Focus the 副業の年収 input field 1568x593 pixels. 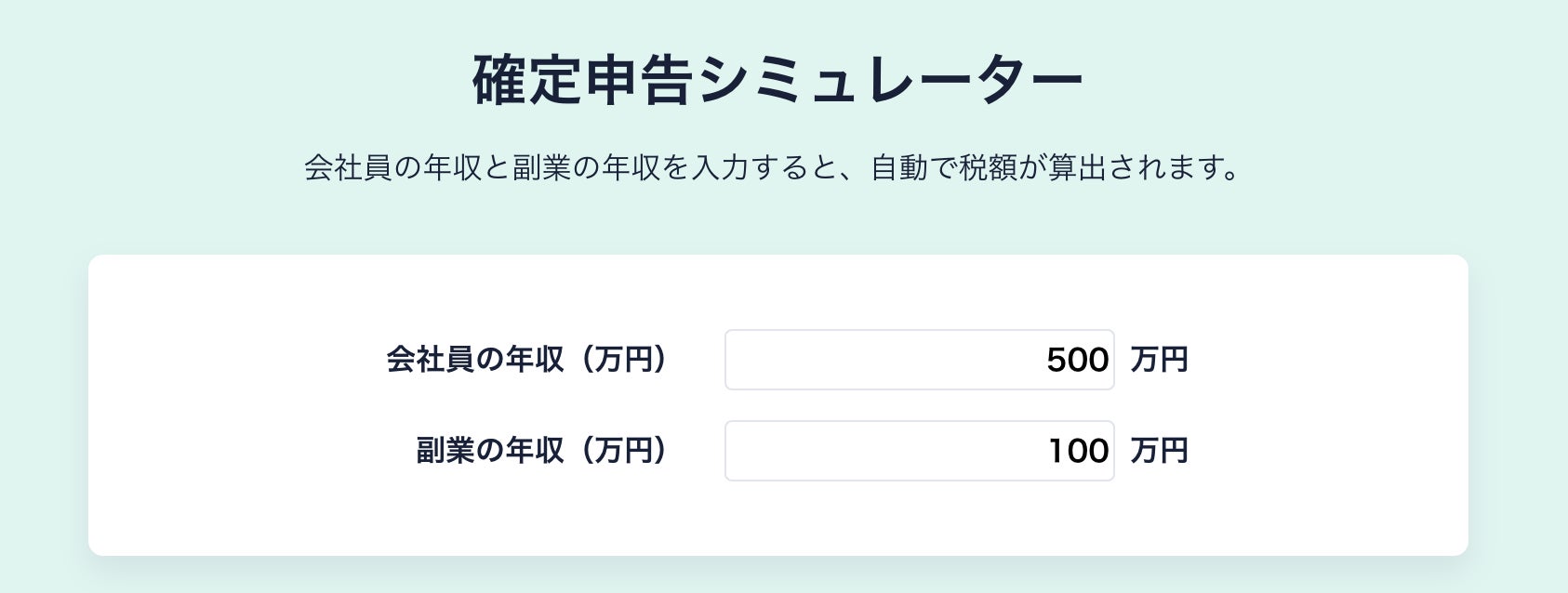pos(919,451)
